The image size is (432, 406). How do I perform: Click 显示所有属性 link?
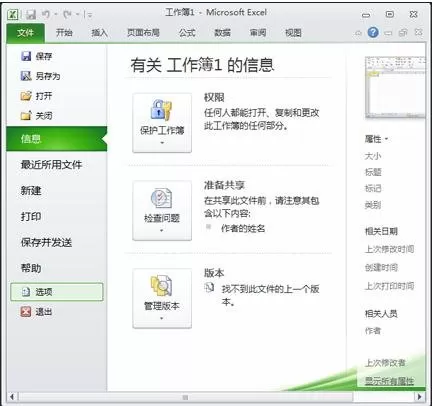point(389,381)
